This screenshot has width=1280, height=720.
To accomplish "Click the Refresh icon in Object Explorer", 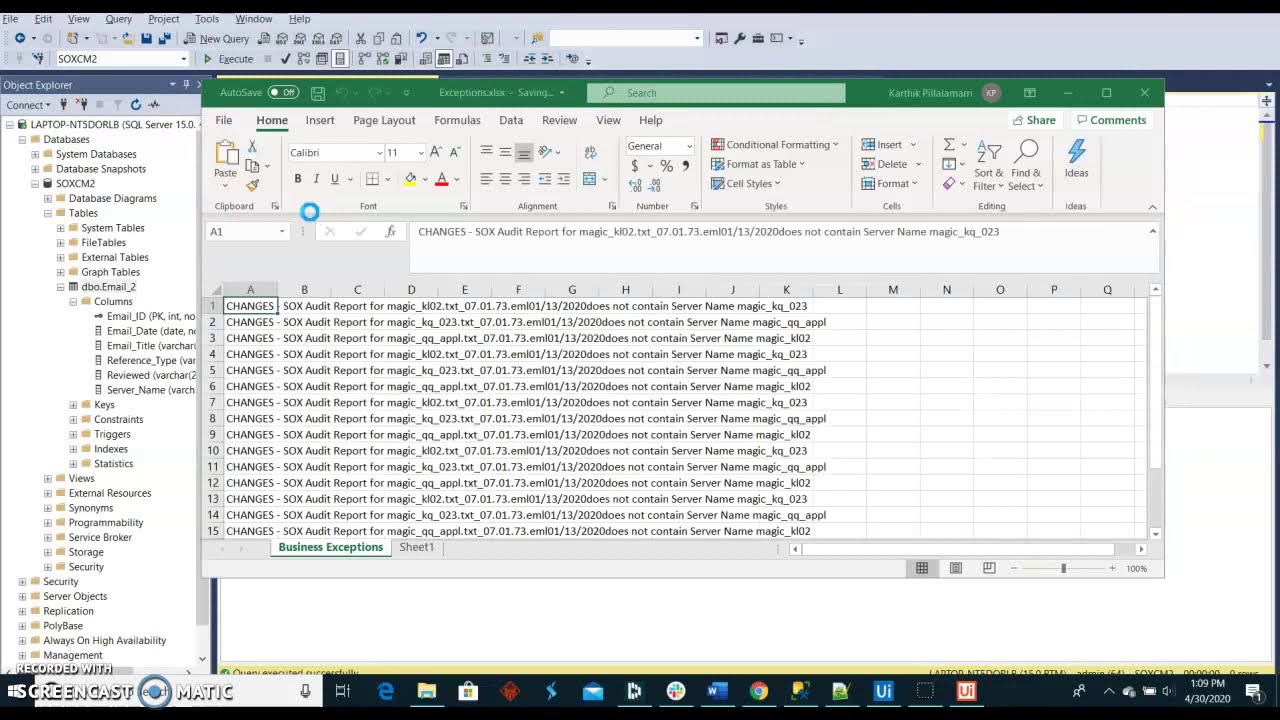I will coord(135,105).
